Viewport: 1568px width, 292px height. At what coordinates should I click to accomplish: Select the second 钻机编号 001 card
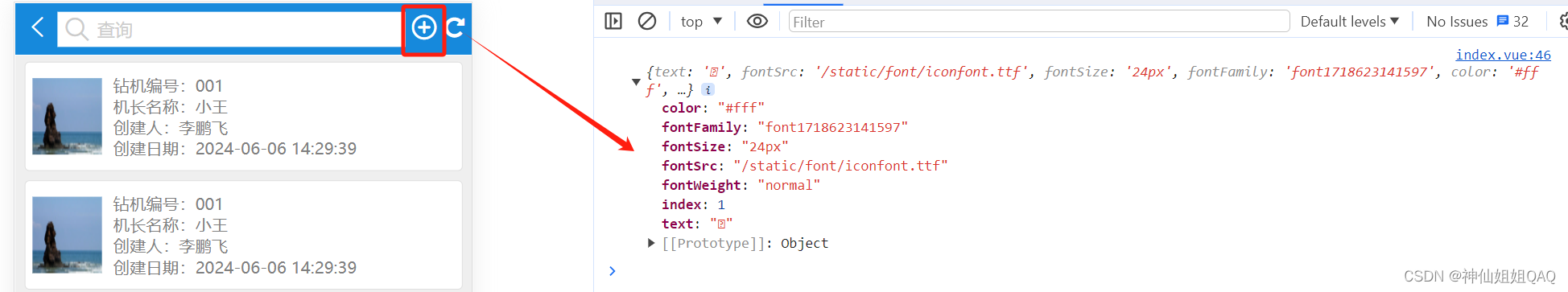244,235
